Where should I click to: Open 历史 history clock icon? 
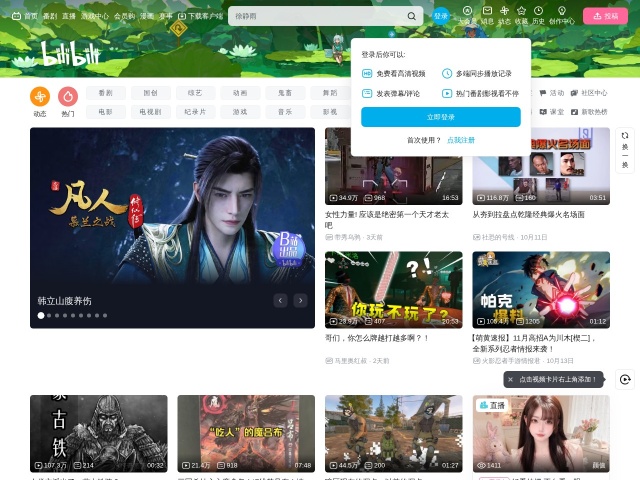pyautogui.click(x=538, y=11)
